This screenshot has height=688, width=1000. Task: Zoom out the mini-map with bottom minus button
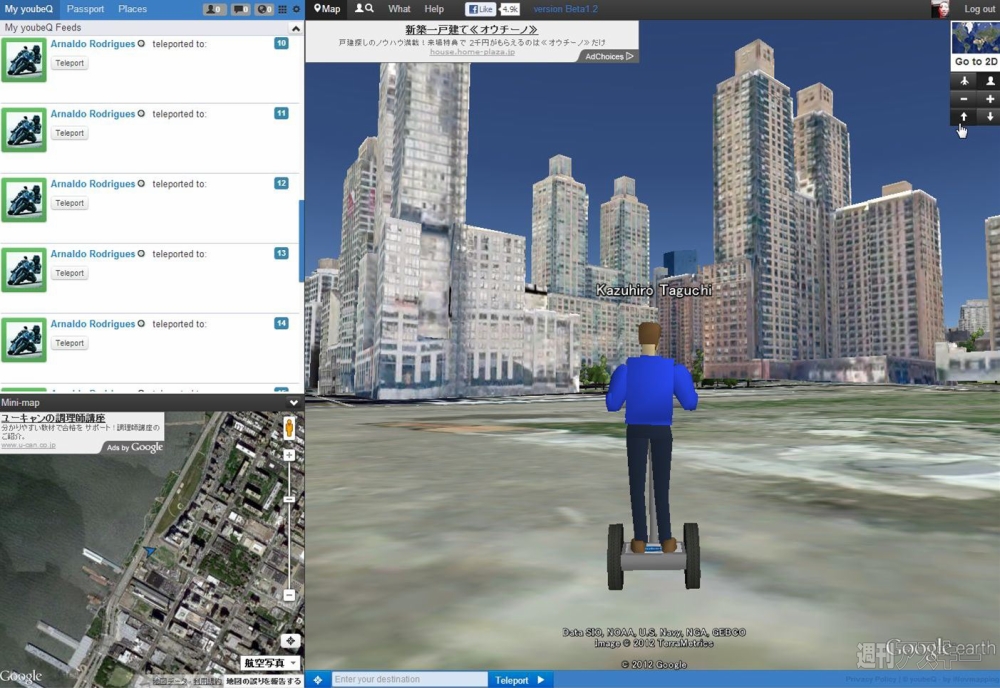(x=289, y=595)
